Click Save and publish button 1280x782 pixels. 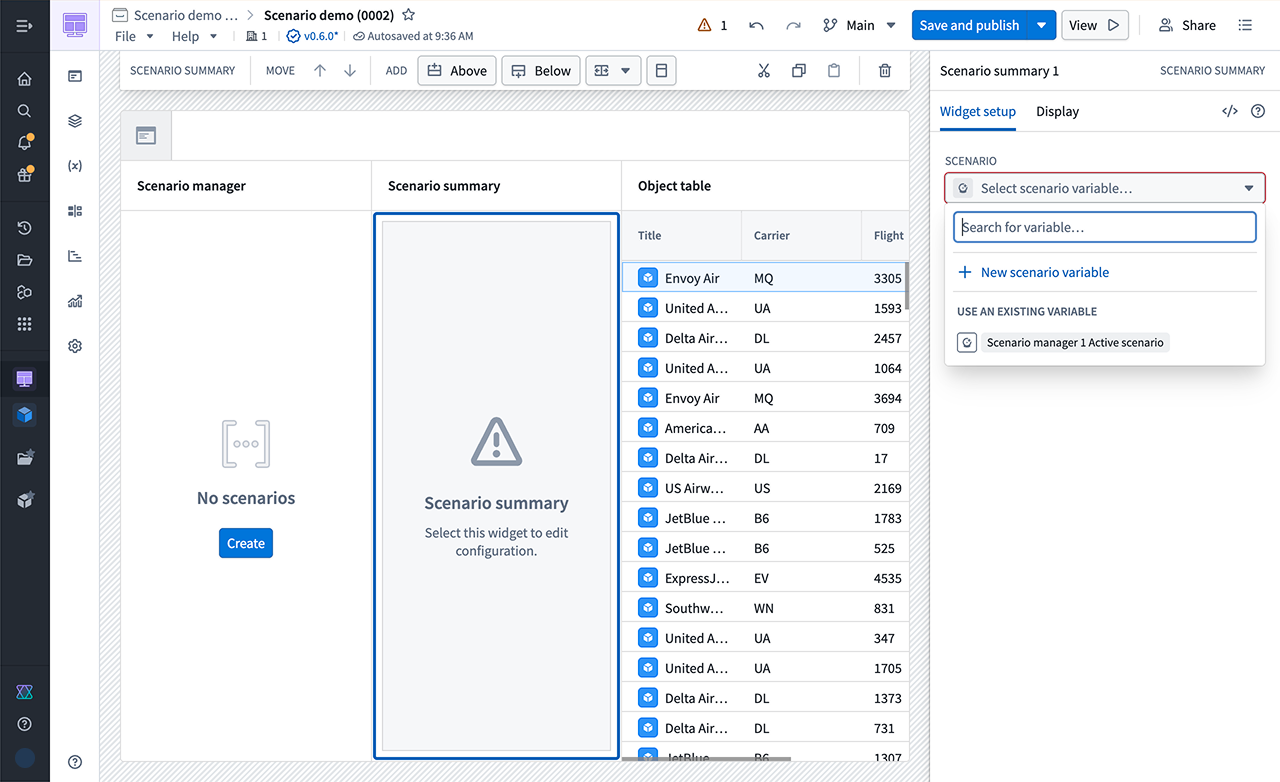click(970, 25)
